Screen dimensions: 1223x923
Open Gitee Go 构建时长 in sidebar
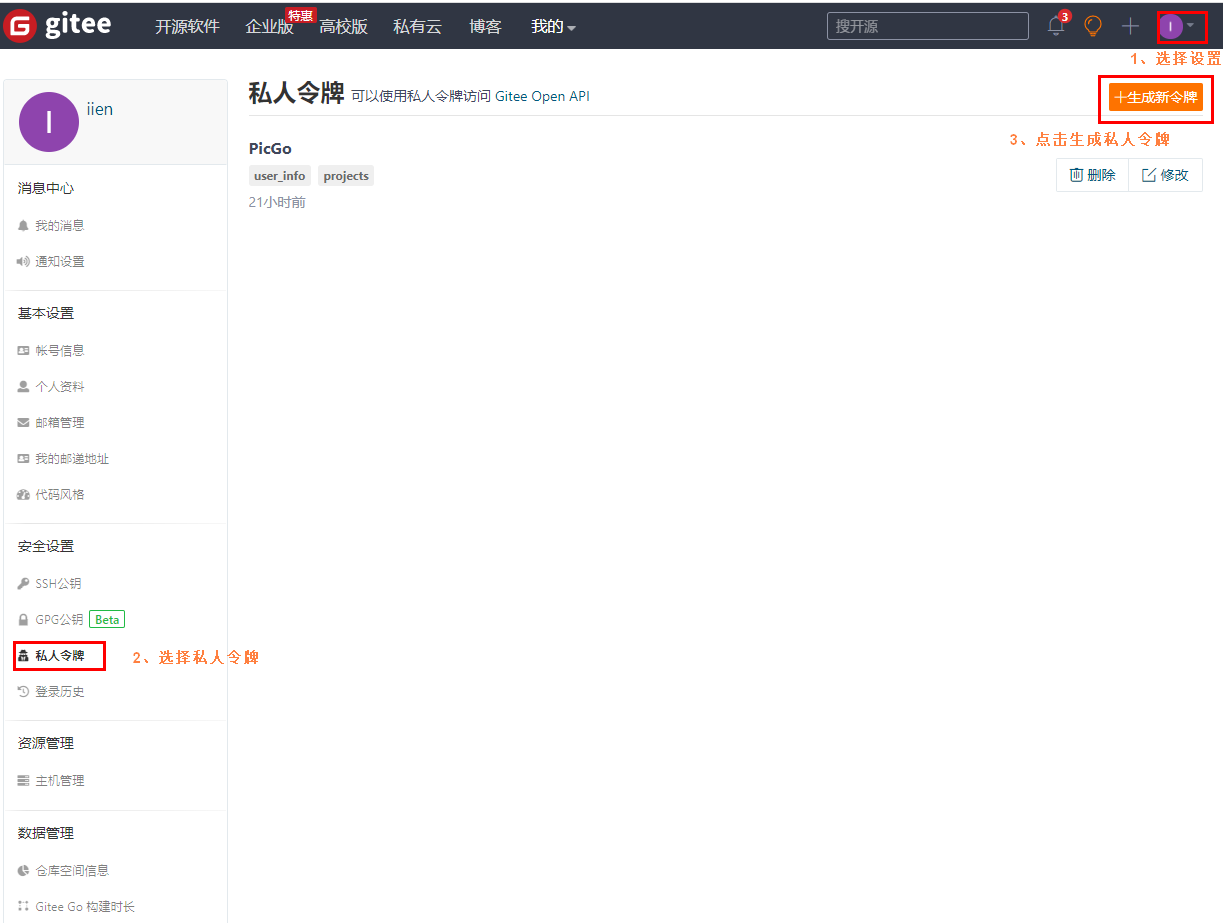(85, 907)
